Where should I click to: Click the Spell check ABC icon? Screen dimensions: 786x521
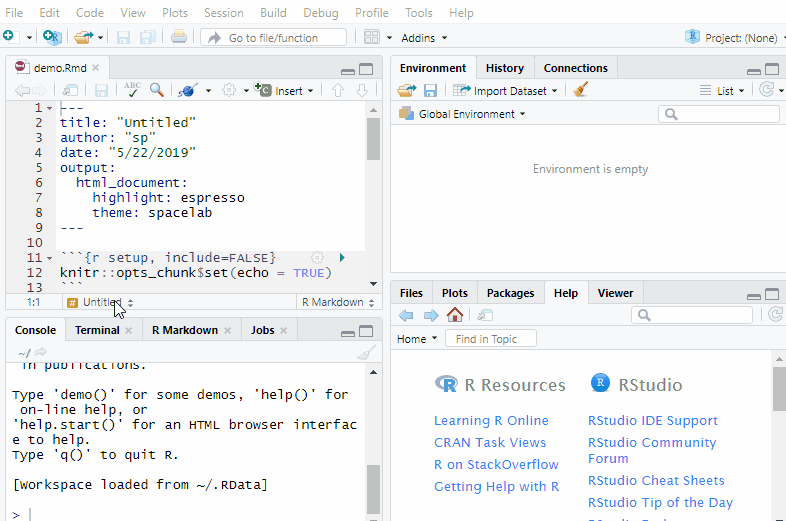point(132,90)
